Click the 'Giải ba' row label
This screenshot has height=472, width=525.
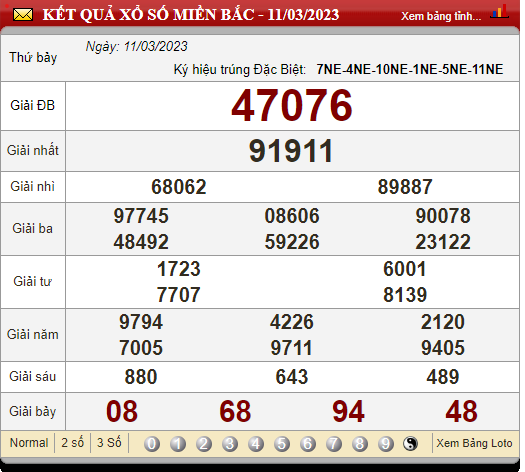(32, 229)
